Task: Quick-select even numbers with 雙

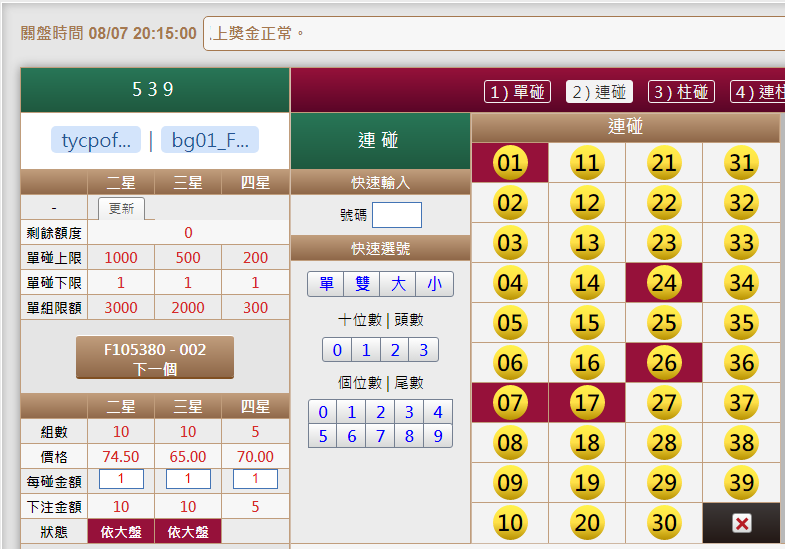Action: pos(362,284)
